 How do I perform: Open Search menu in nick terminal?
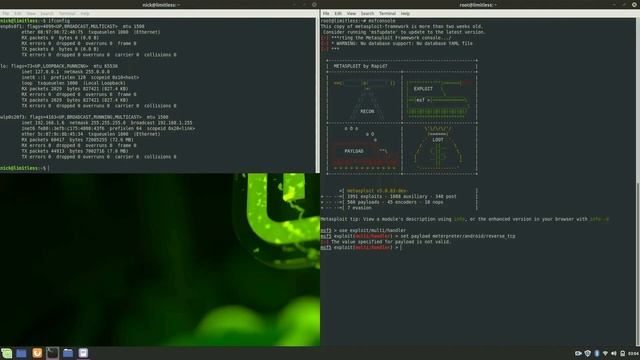click(x=47, y=13)
